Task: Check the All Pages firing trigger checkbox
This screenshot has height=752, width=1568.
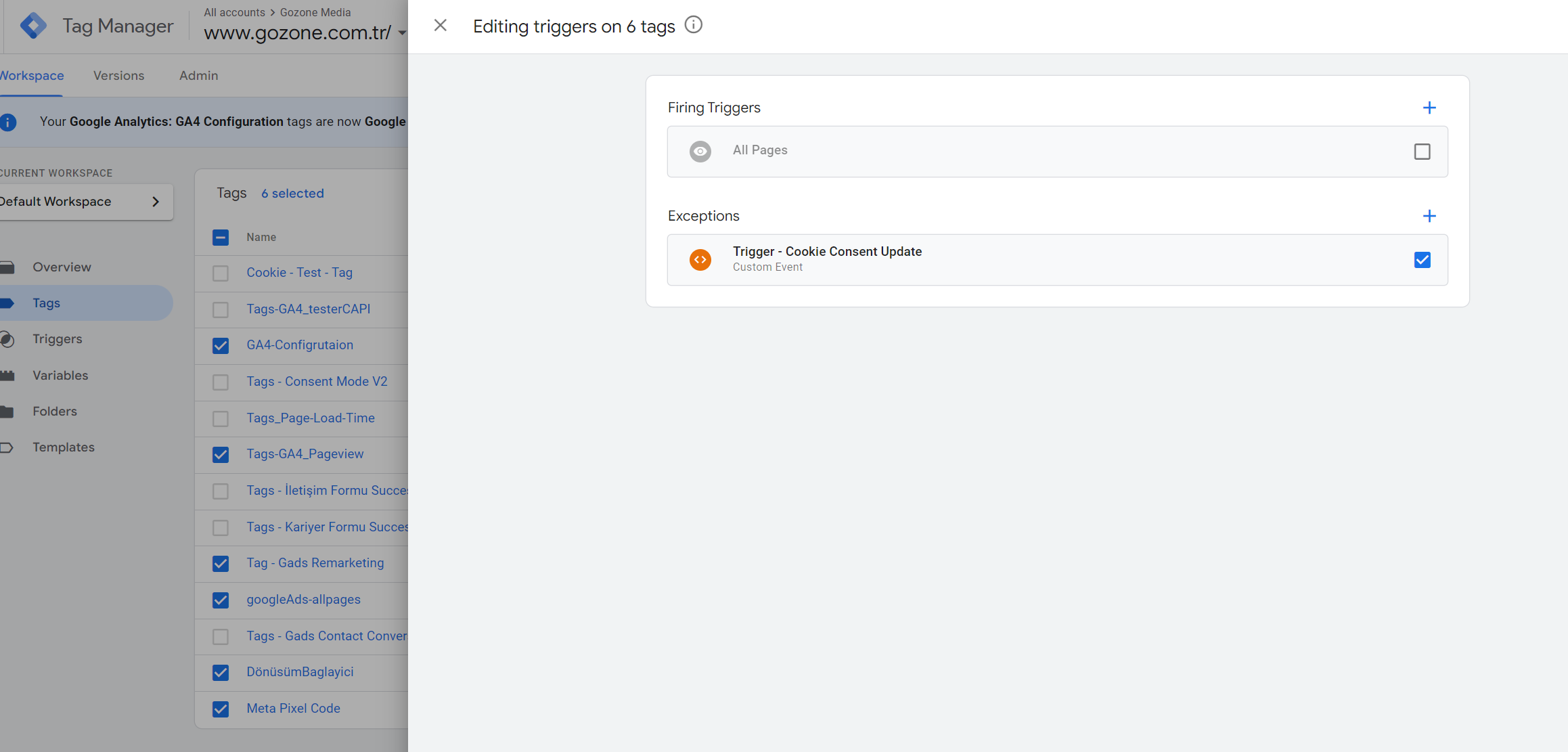Action: [1422, 152]
